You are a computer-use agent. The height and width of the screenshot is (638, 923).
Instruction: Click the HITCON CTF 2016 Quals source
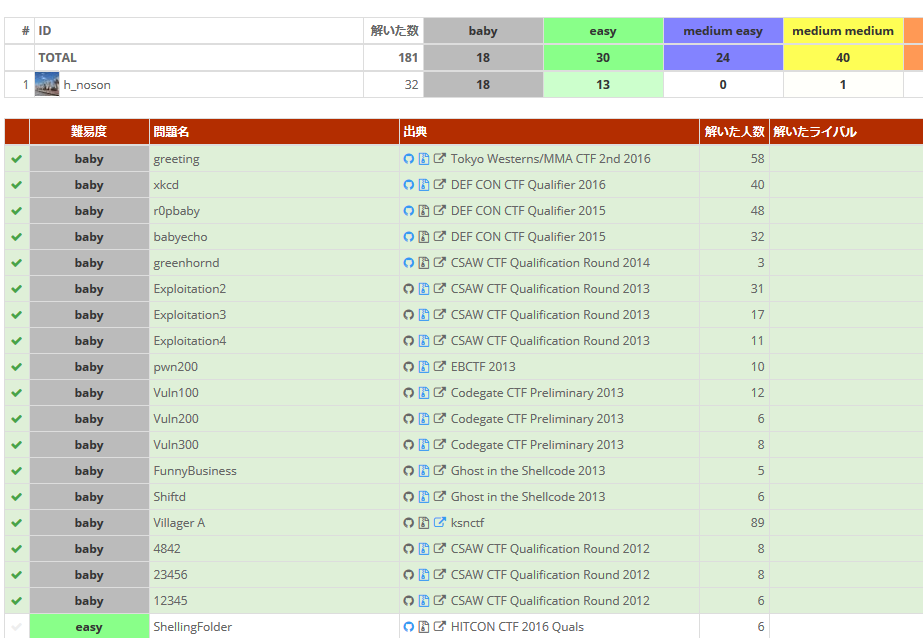(517, 627)
